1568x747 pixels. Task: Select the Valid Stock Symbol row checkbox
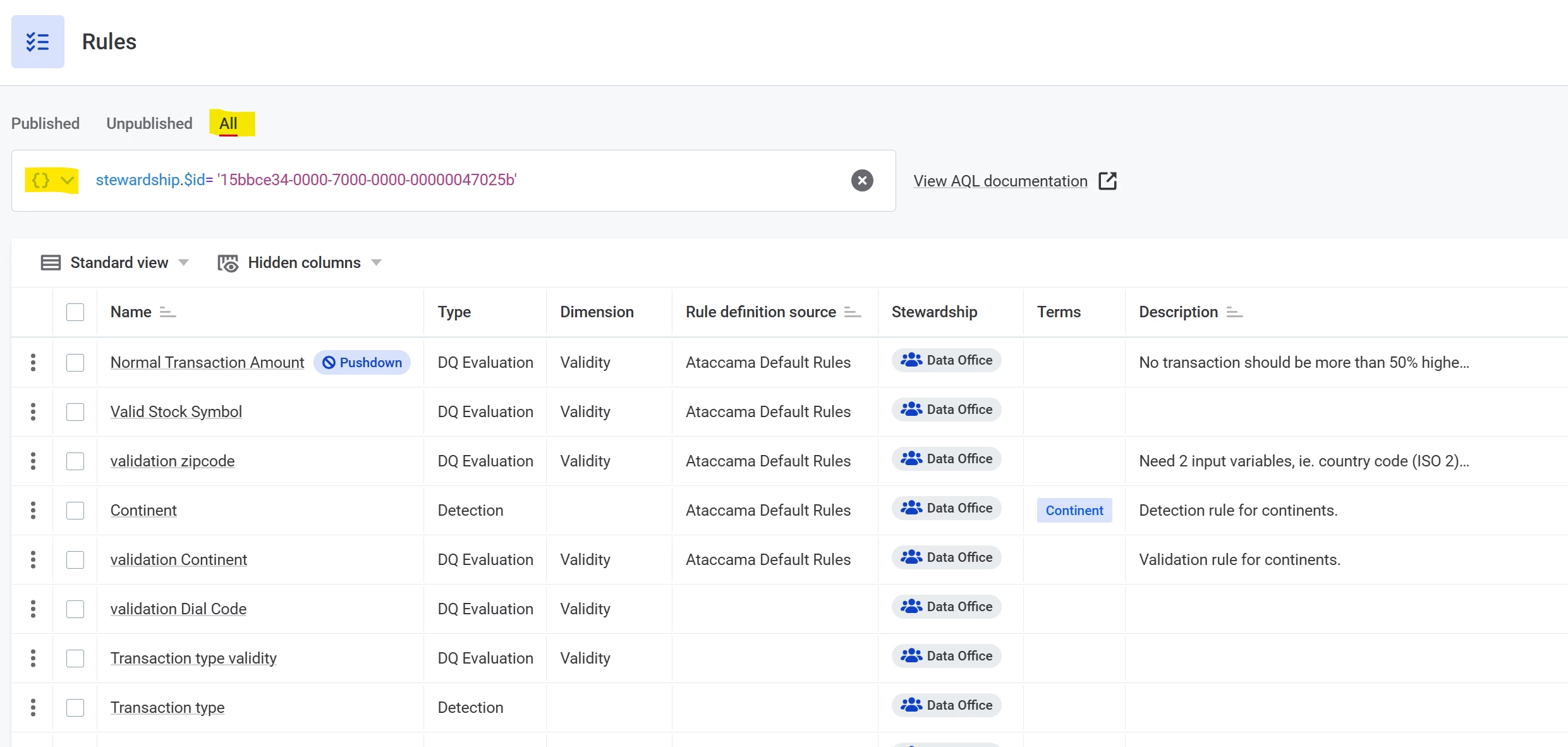point(75,412)
